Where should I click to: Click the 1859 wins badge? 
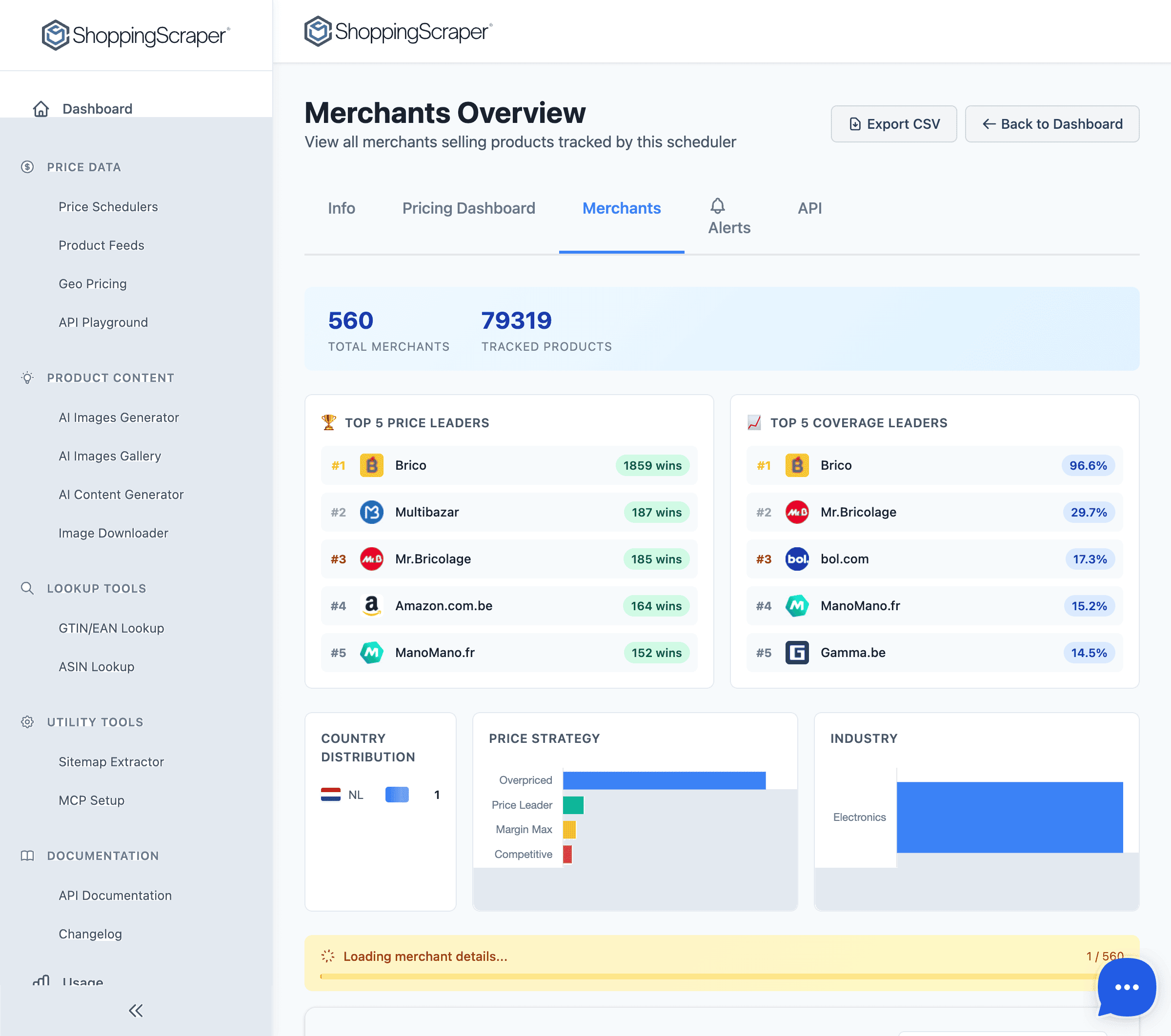652,466
